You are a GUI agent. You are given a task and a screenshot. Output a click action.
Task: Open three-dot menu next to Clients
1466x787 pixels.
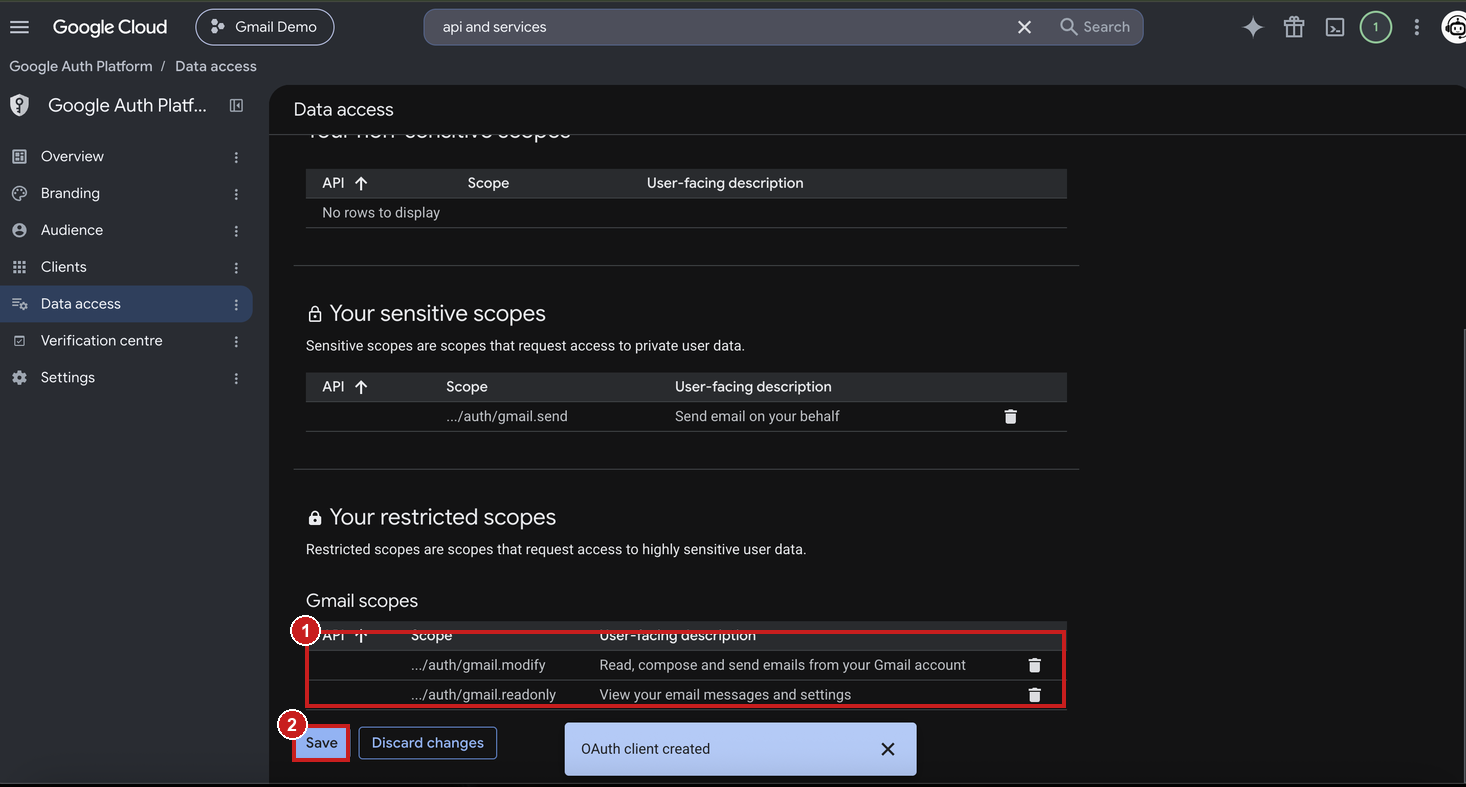click(x=236, y=268)
